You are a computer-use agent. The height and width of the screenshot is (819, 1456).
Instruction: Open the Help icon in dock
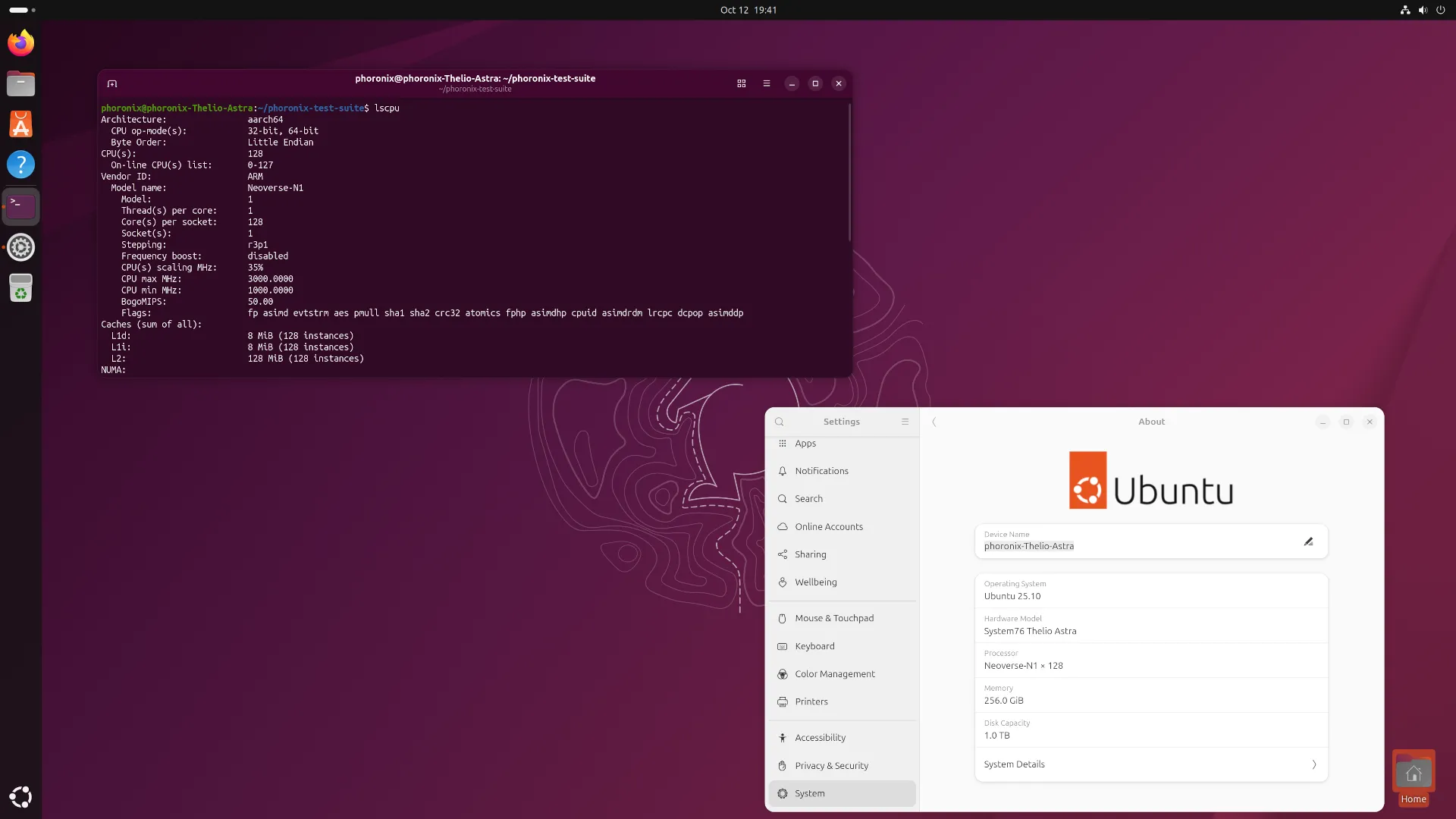point(20,165)
